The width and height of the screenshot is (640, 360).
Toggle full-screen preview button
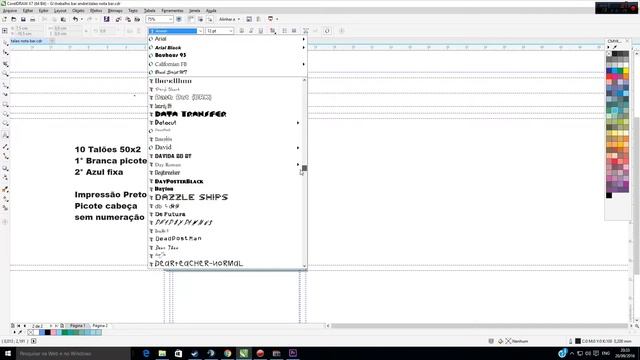tap(179, 19)
